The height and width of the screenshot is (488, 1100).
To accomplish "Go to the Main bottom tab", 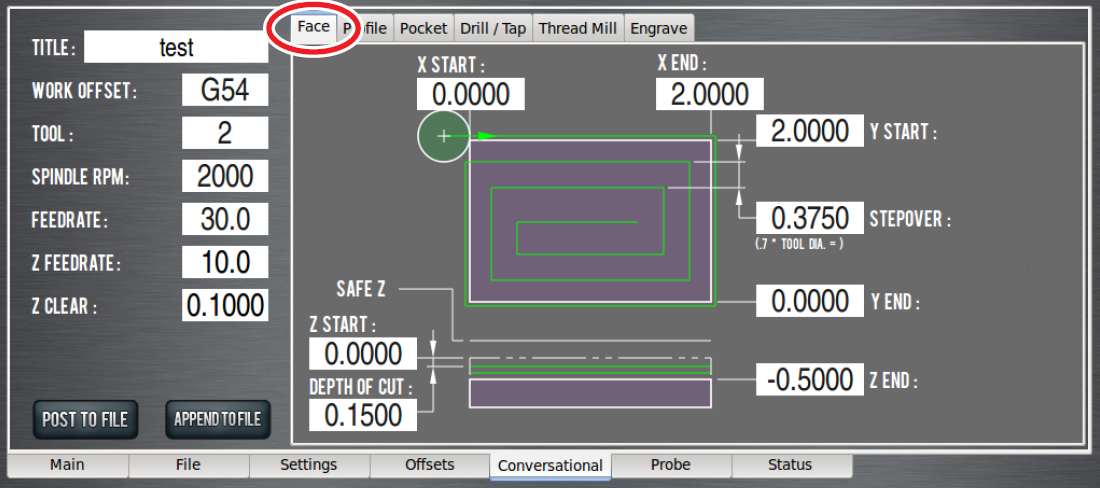I will pyautogui.click(x=67, y=465).
